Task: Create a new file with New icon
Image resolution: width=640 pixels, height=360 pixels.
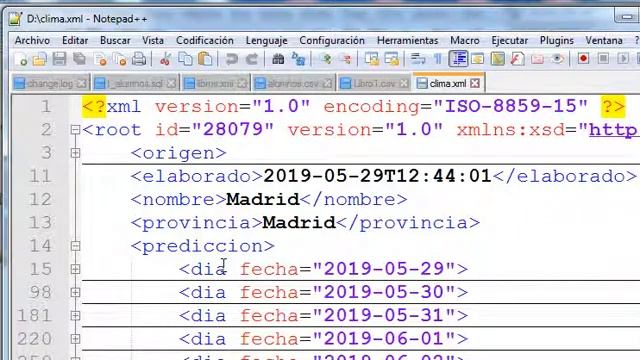Action: tap(20, 59)
